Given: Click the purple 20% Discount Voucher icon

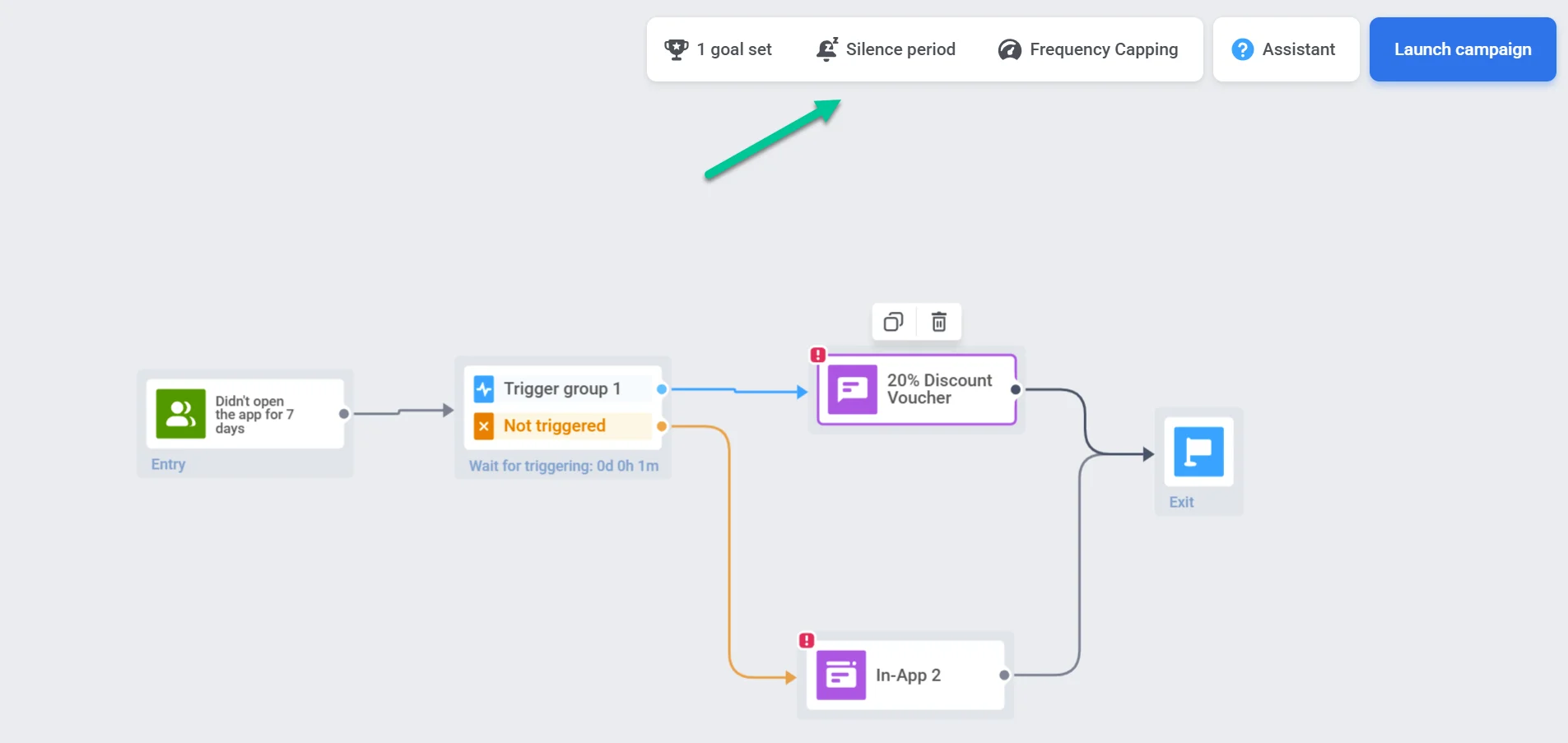Looking at the screenshot, I should (852, 389).
